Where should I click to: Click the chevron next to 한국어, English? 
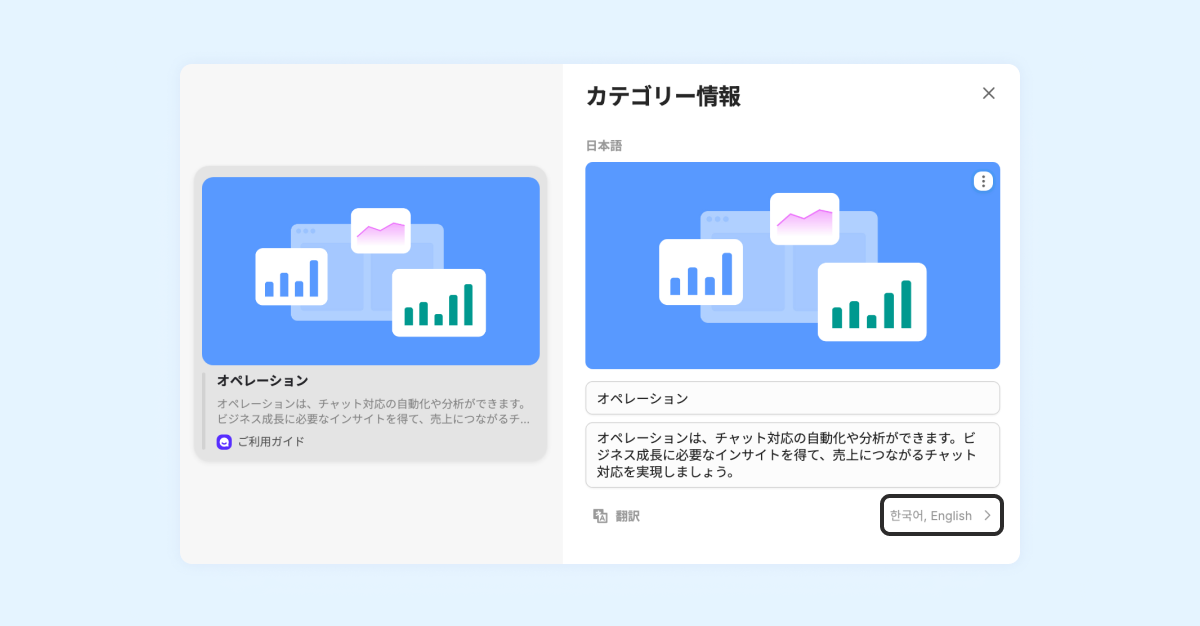987,516
